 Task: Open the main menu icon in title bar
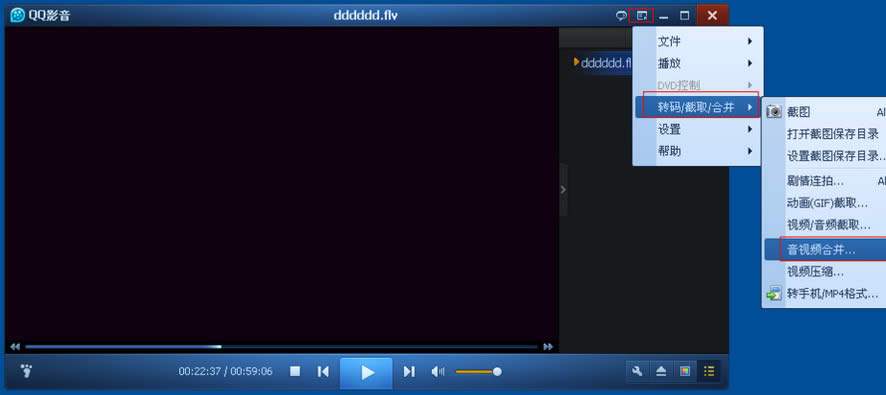[x=641, y=16]
